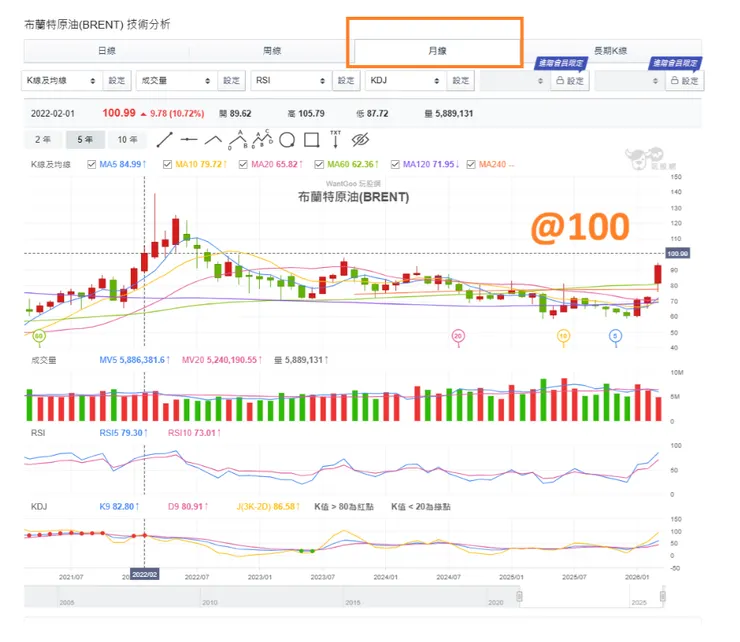Toggle the MA20 moving average checkbox
This screenshot has height=642, width=740.
click(x=243, y=164)
